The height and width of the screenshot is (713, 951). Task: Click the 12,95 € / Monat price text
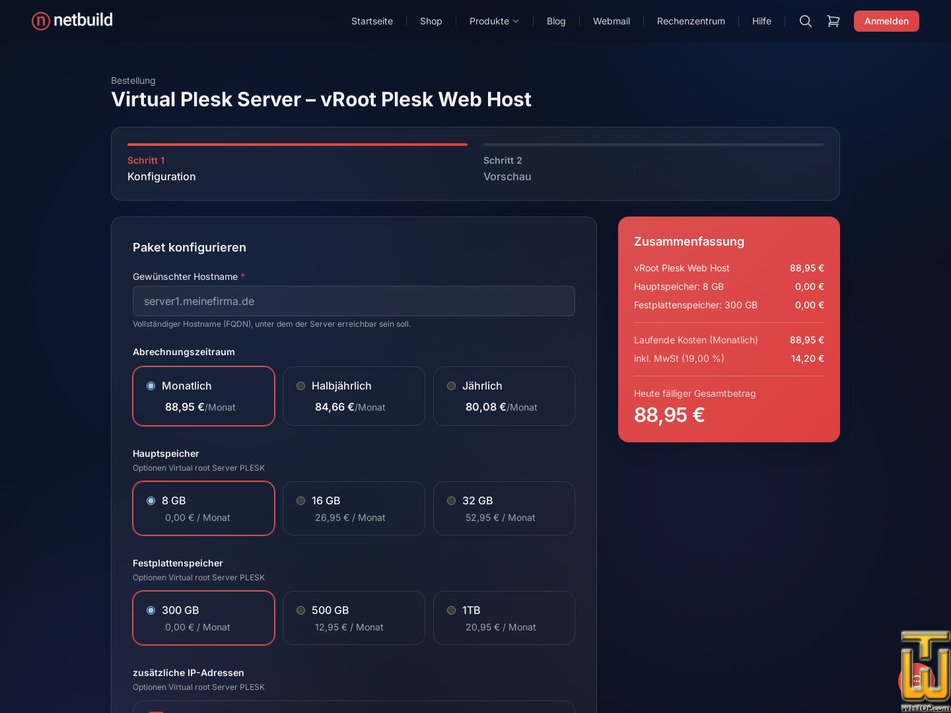click(x=349, y=627)
